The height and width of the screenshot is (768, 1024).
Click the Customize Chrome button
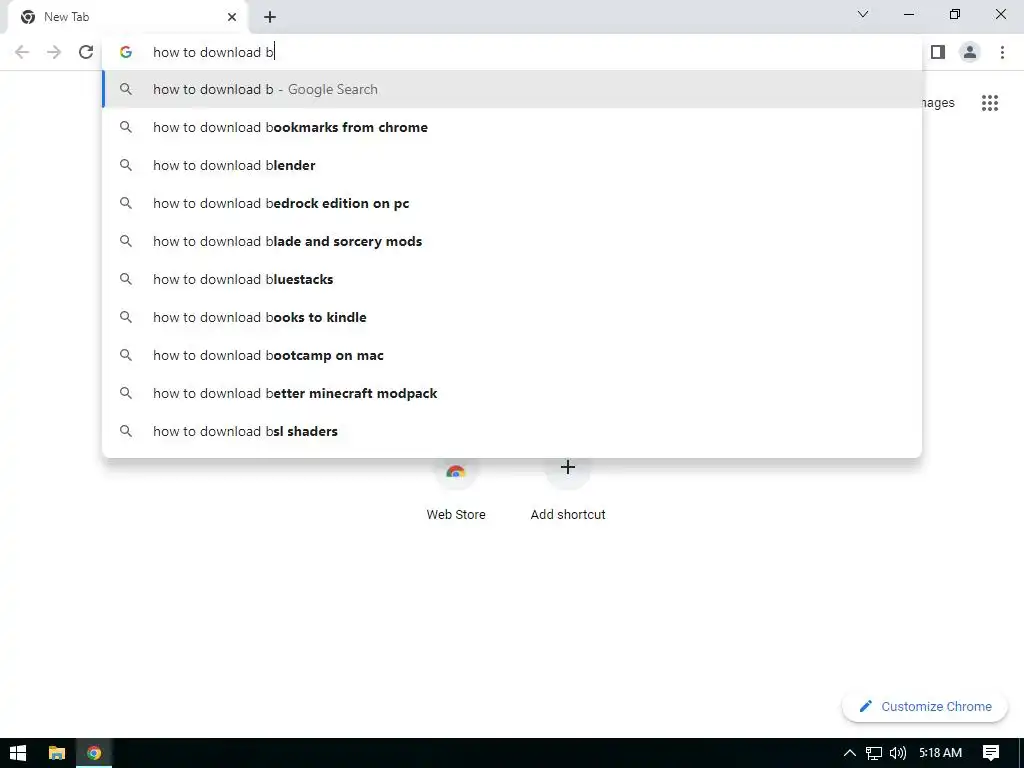coord(925,707)
